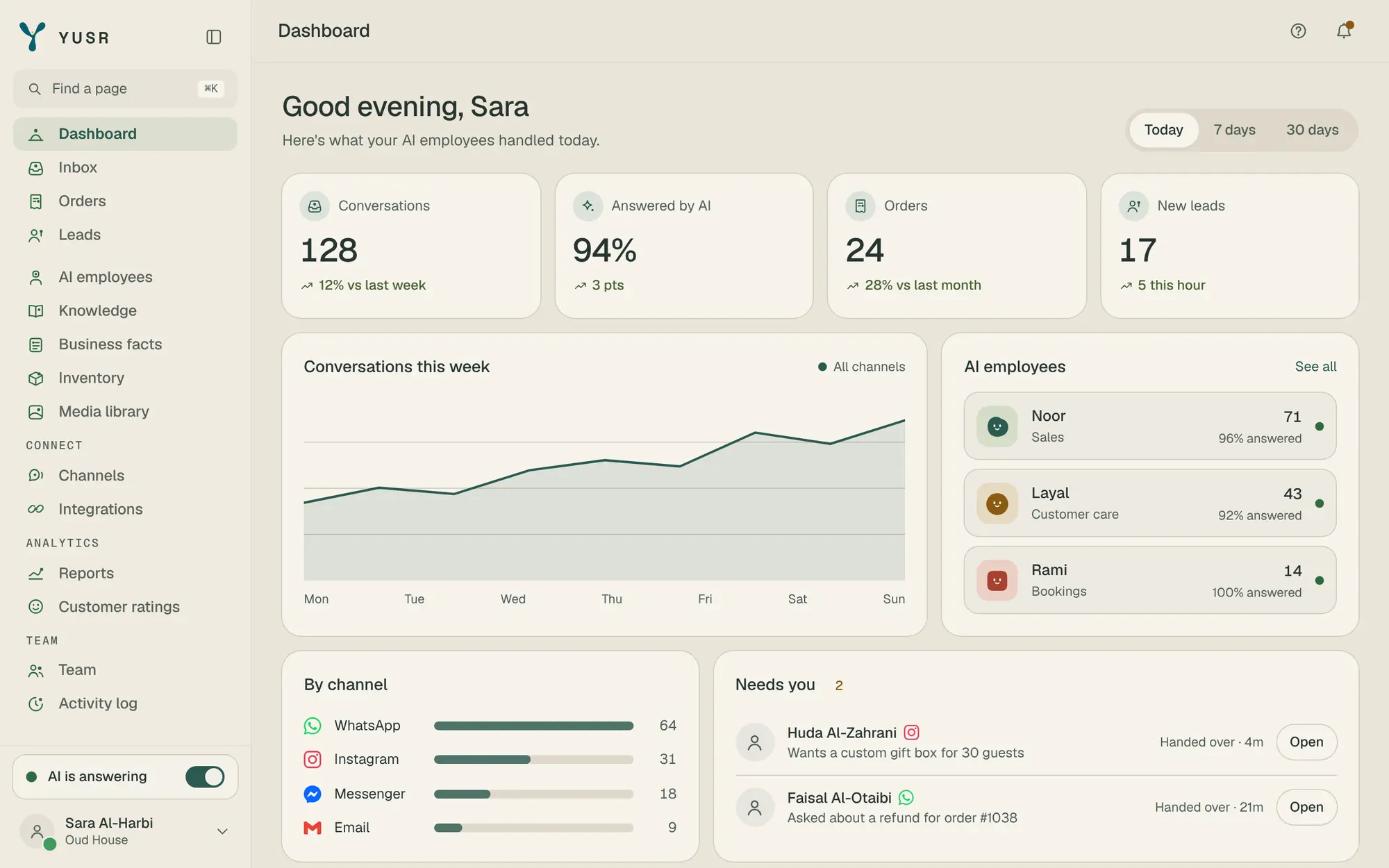Open Customer ratings
Screen dimensions: 1389x868
[x=125, y=607]
